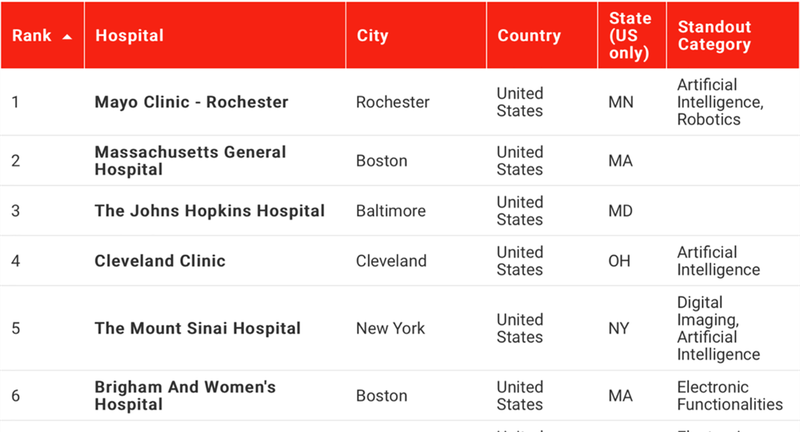Select The Mount Sinai Hospital row name
The image size is (800, 432).
(x=197, y=328)
